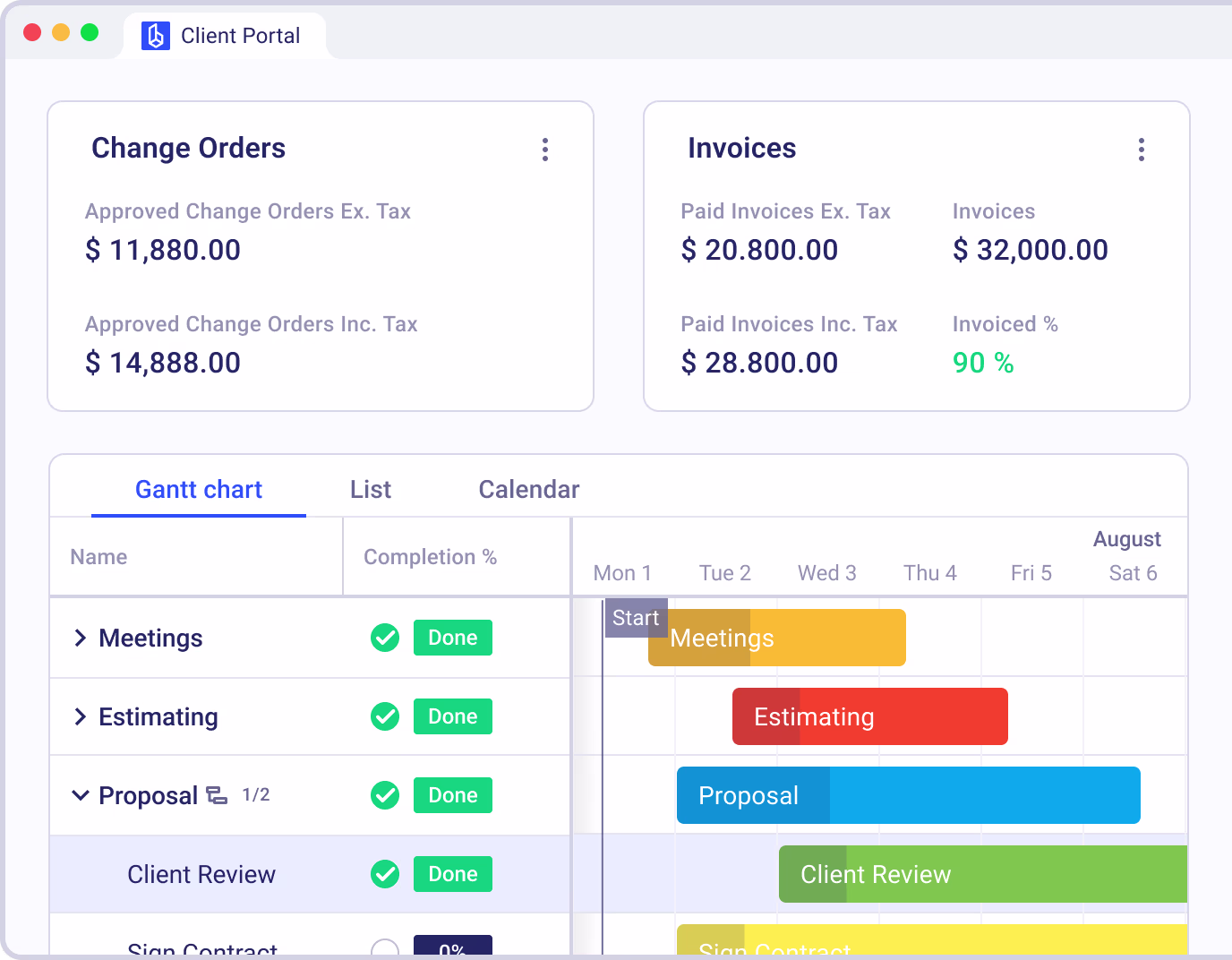Click the Client Review task name
Image resolution: width=1232 pixels, height=960 pixels.
pyautogui.click(x=201, y=874)
